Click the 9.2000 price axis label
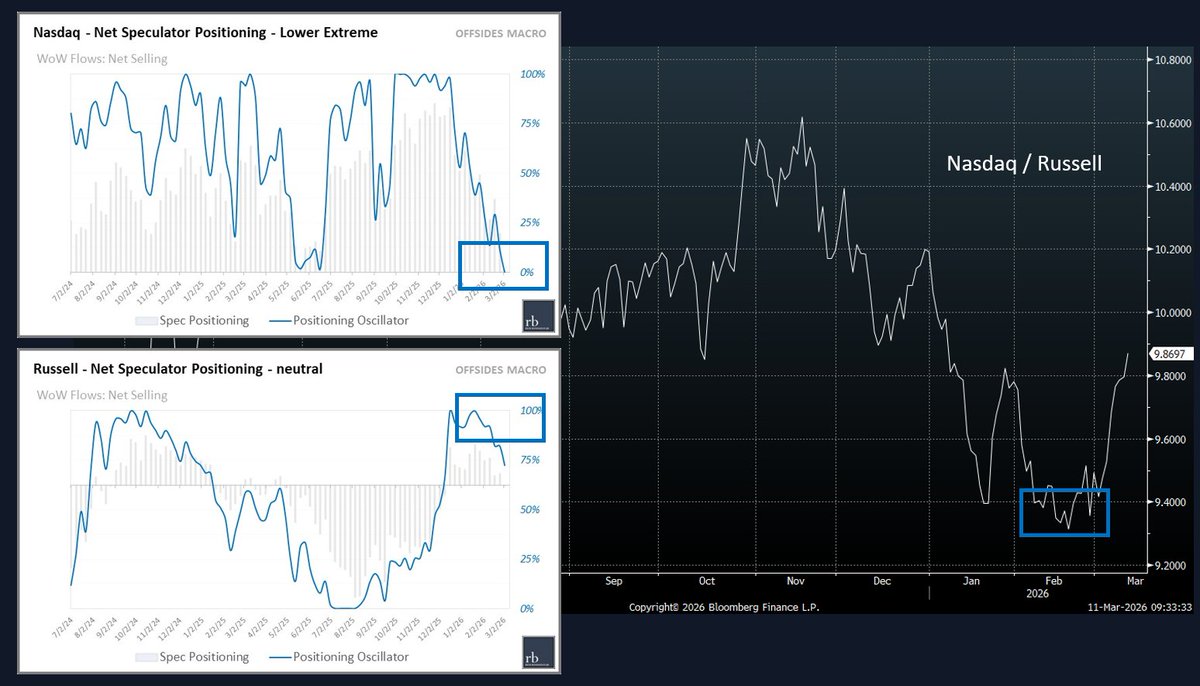 [x=1171, y=565]
